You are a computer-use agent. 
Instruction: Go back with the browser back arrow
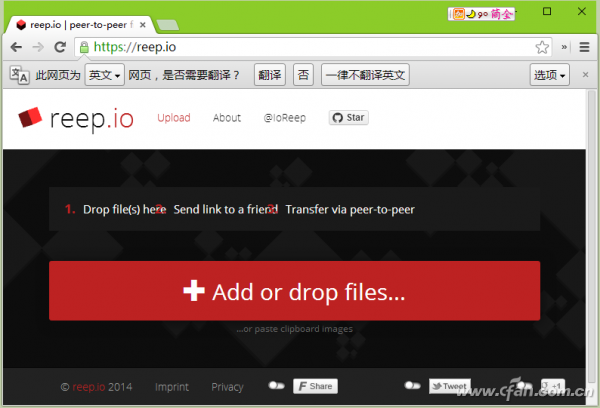16,47
